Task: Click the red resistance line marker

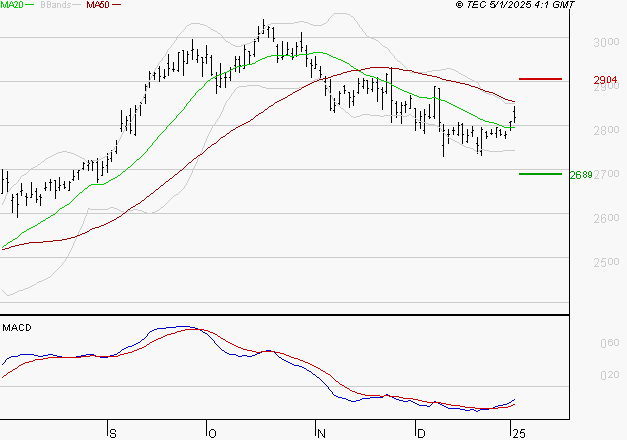Action: coord(540,79)
